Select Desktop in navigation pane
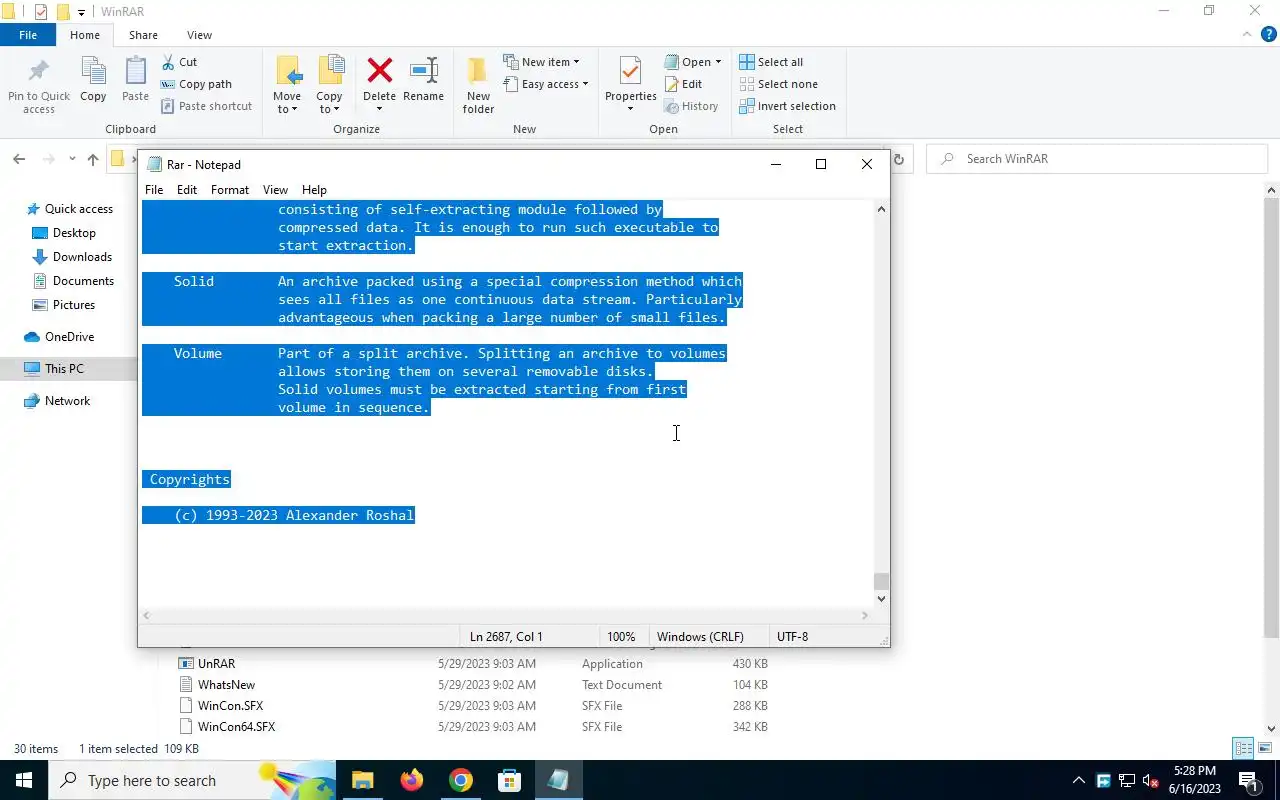 64,233
